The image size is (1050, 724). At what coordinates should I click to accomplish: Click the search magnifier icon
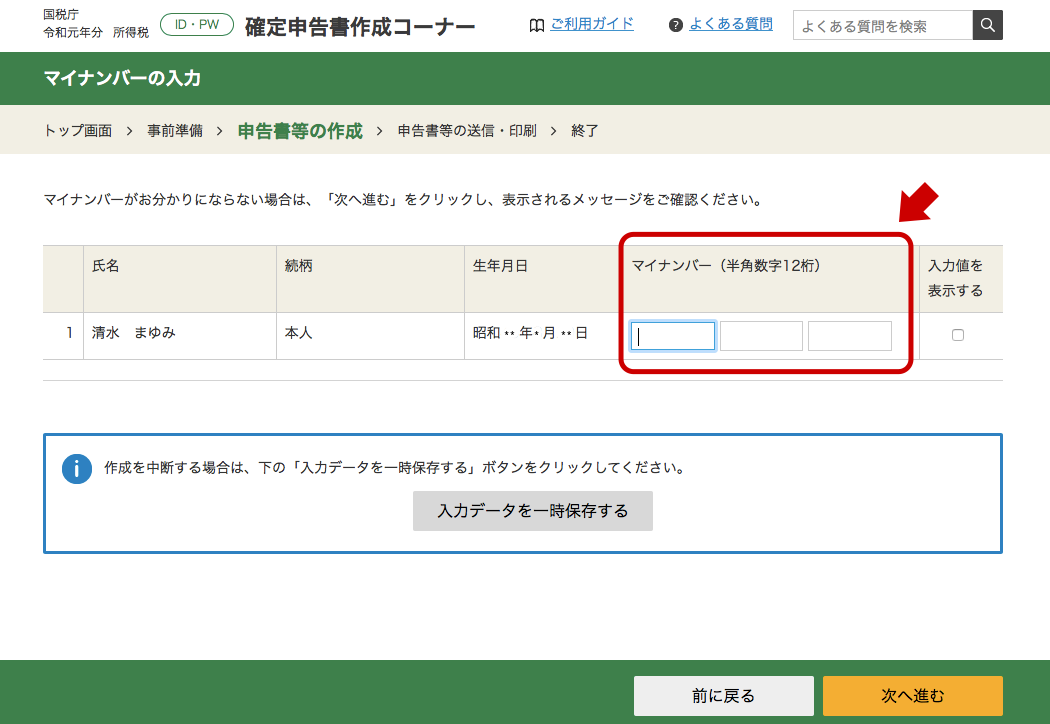pyautogui.click(x=986, y=24)
